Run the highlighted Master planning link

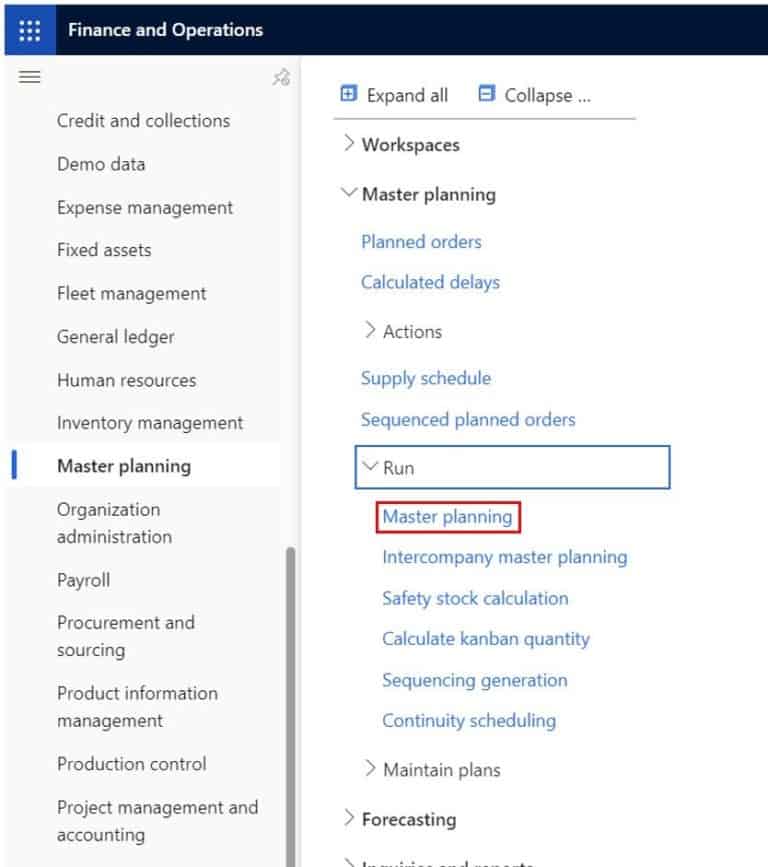click(447, 517)
